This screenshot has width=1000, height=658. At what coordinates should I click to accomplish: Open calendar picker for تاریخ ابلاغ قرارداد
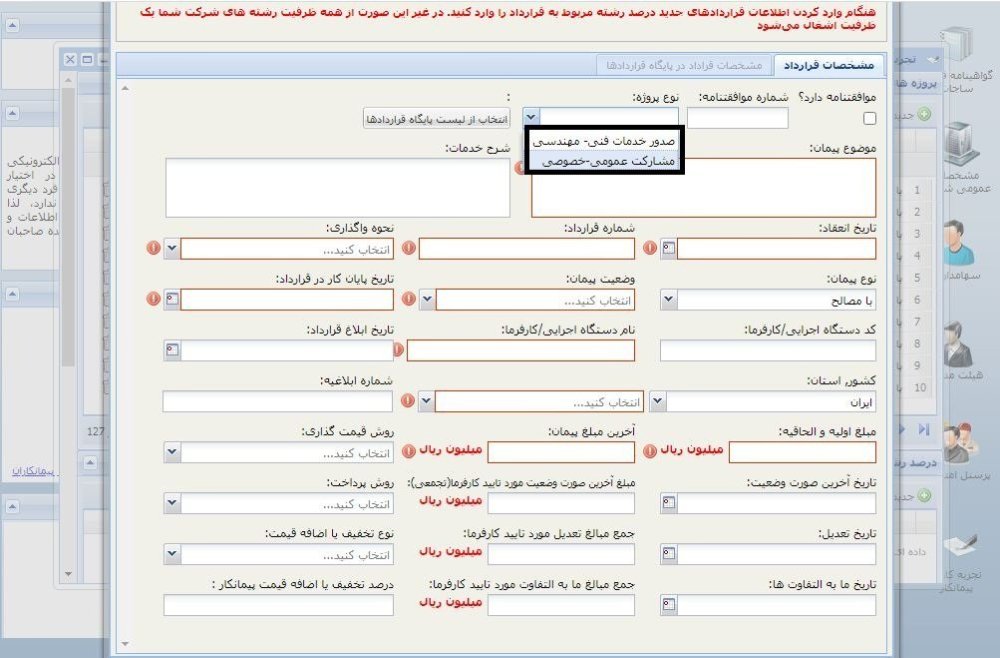pos(172,350)
